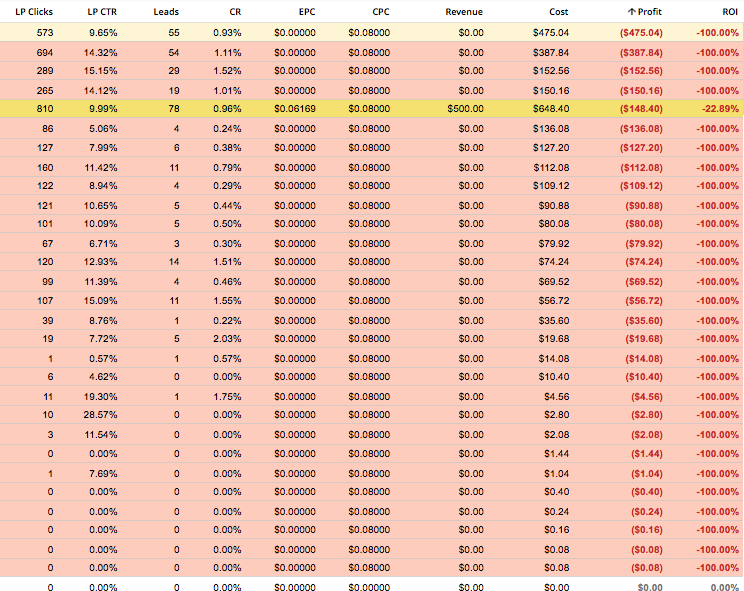
Task: Click the 19.30% LP CTR cell
Action: pos(100,397)
